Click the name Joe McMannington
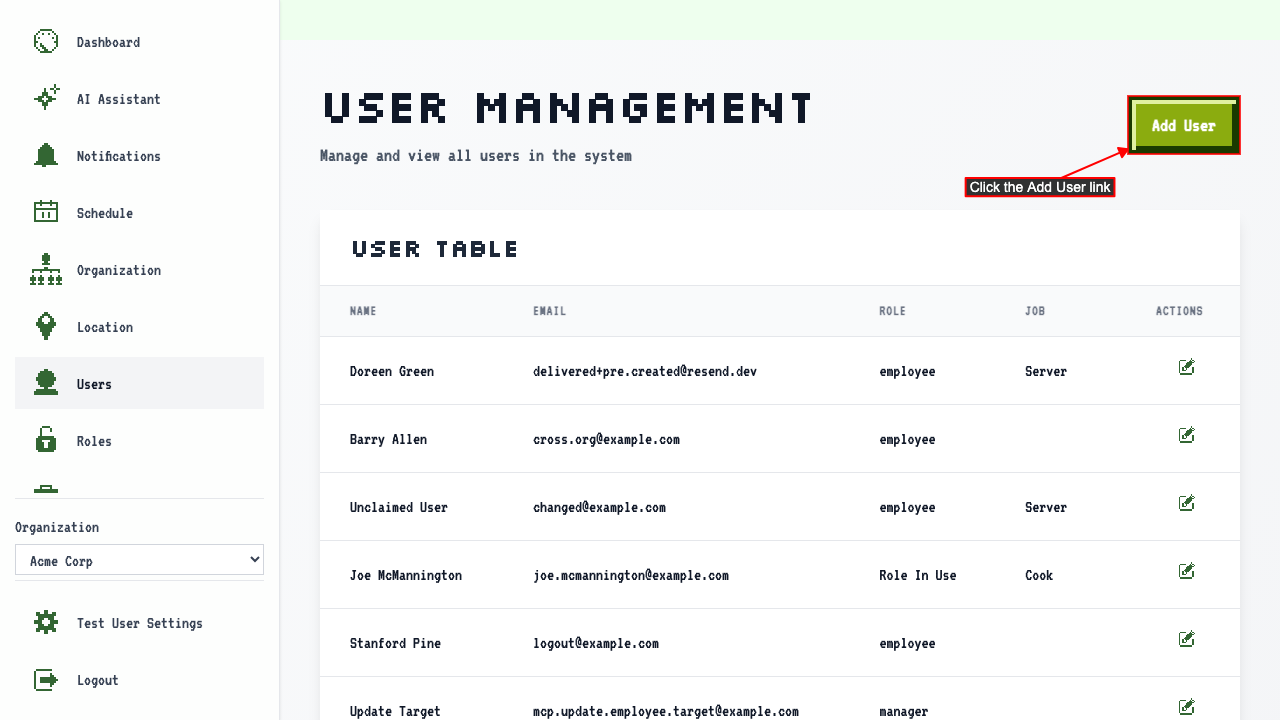 [x=406, y=575]
